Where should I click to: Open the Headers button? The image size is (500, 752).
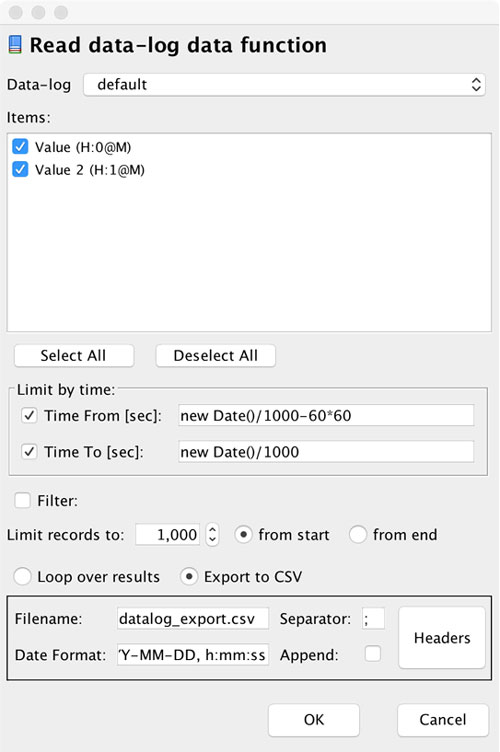point(442,638)
